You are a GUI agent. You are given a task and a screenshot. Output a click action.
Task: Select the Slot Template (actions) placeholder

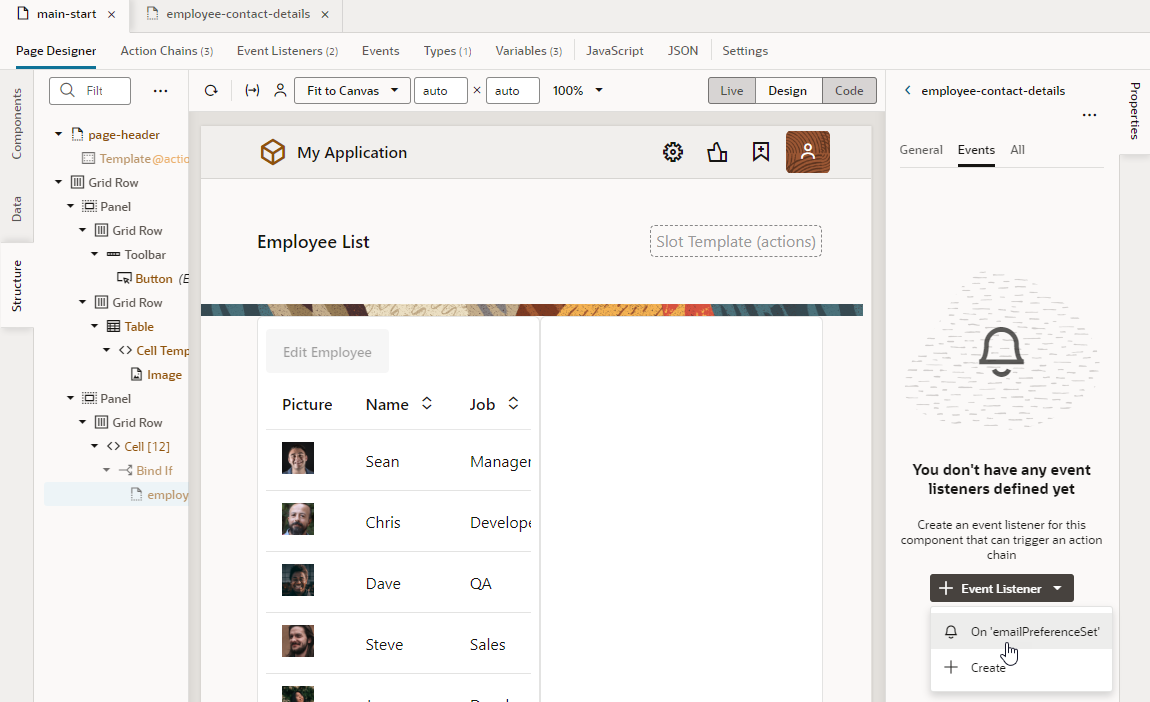tap(736, 241)
